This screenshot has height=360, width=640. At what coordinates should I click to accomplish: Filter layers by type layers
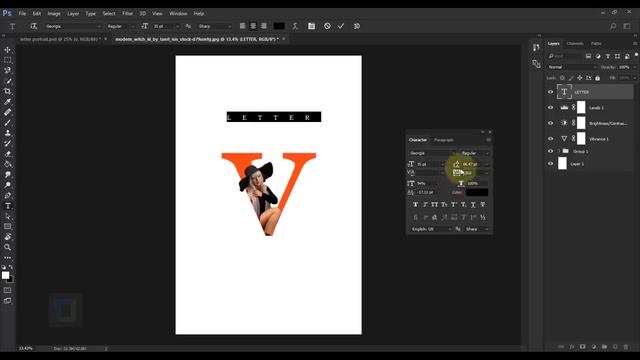pos(608,56)
